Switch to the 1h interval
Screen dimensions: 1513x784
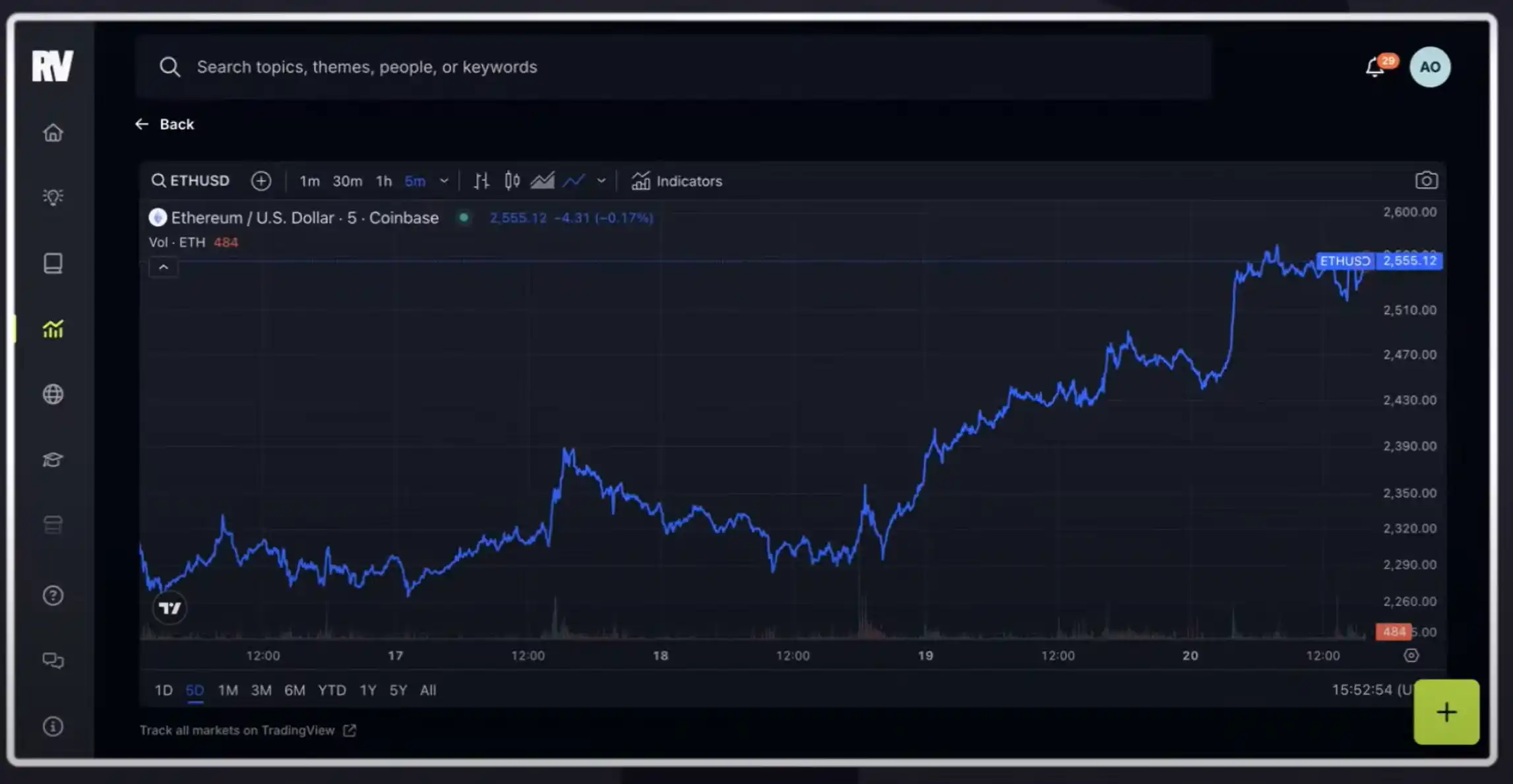tap(384, 181)
